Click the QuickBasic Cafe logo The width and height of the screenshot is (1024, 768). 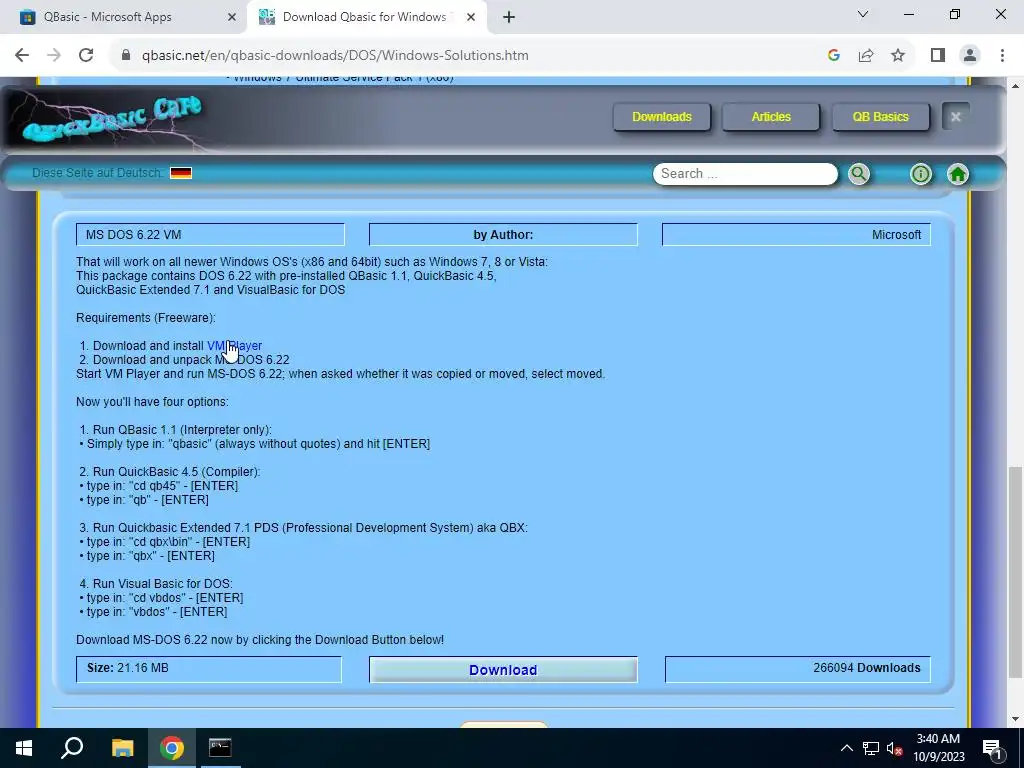click(112, 119)
